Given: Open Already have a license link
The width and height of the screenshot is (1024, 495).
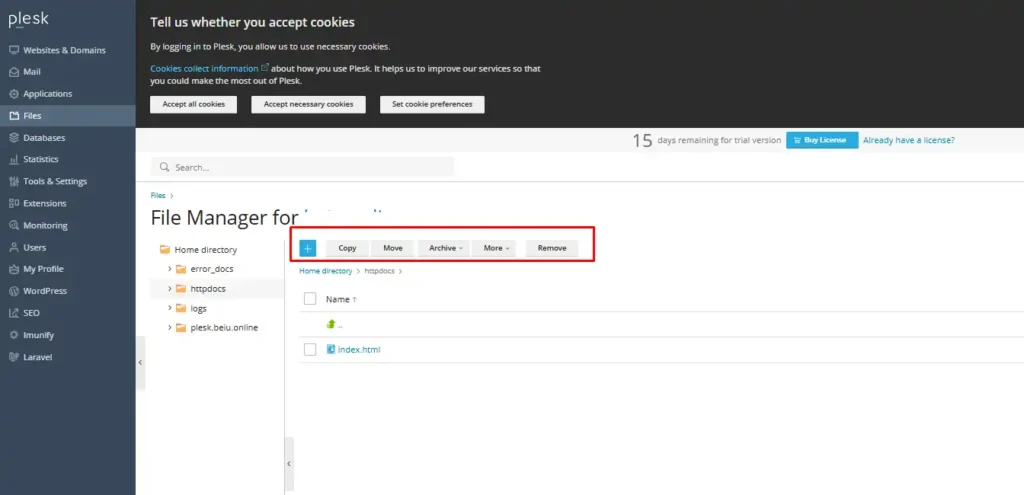Looking at the screenshot, I should pos(908,140).
